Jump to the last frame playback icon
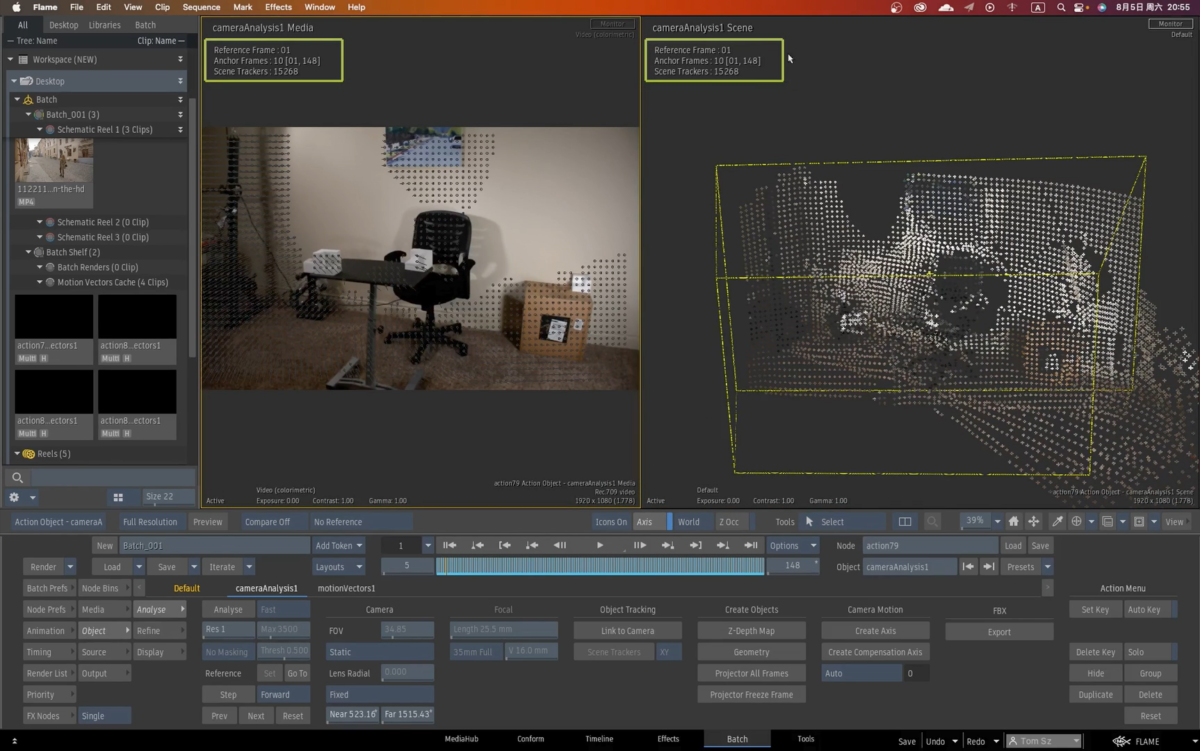1200x751 pixels. pos(751,545)
